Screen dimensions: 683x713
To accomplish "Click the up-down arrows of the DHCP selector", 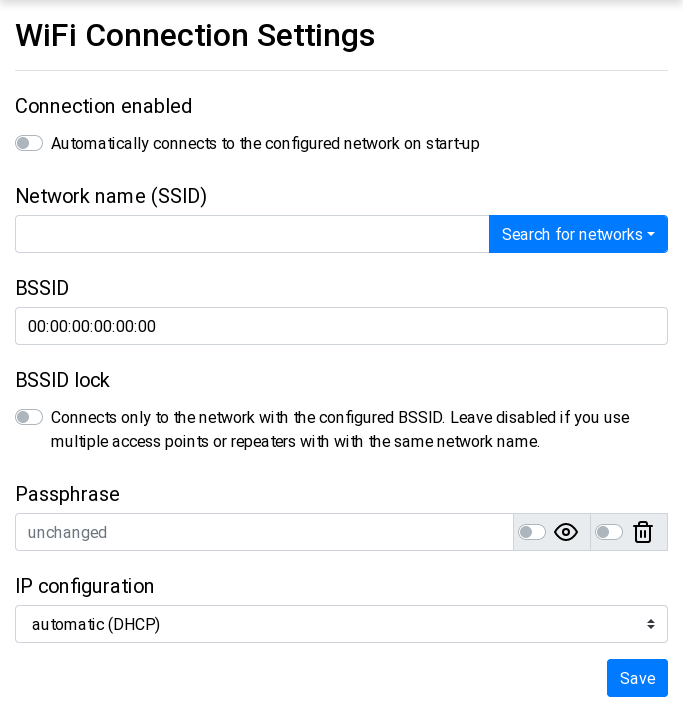I will [x=651, y=624].
